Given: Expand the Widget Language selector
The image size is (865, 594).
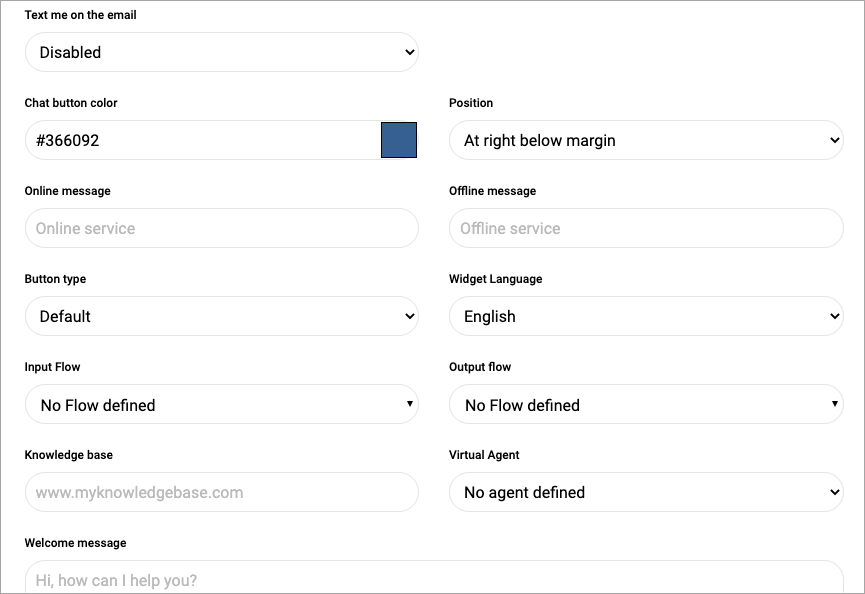Looking at the screenshot, I should (x=646, y=316).
